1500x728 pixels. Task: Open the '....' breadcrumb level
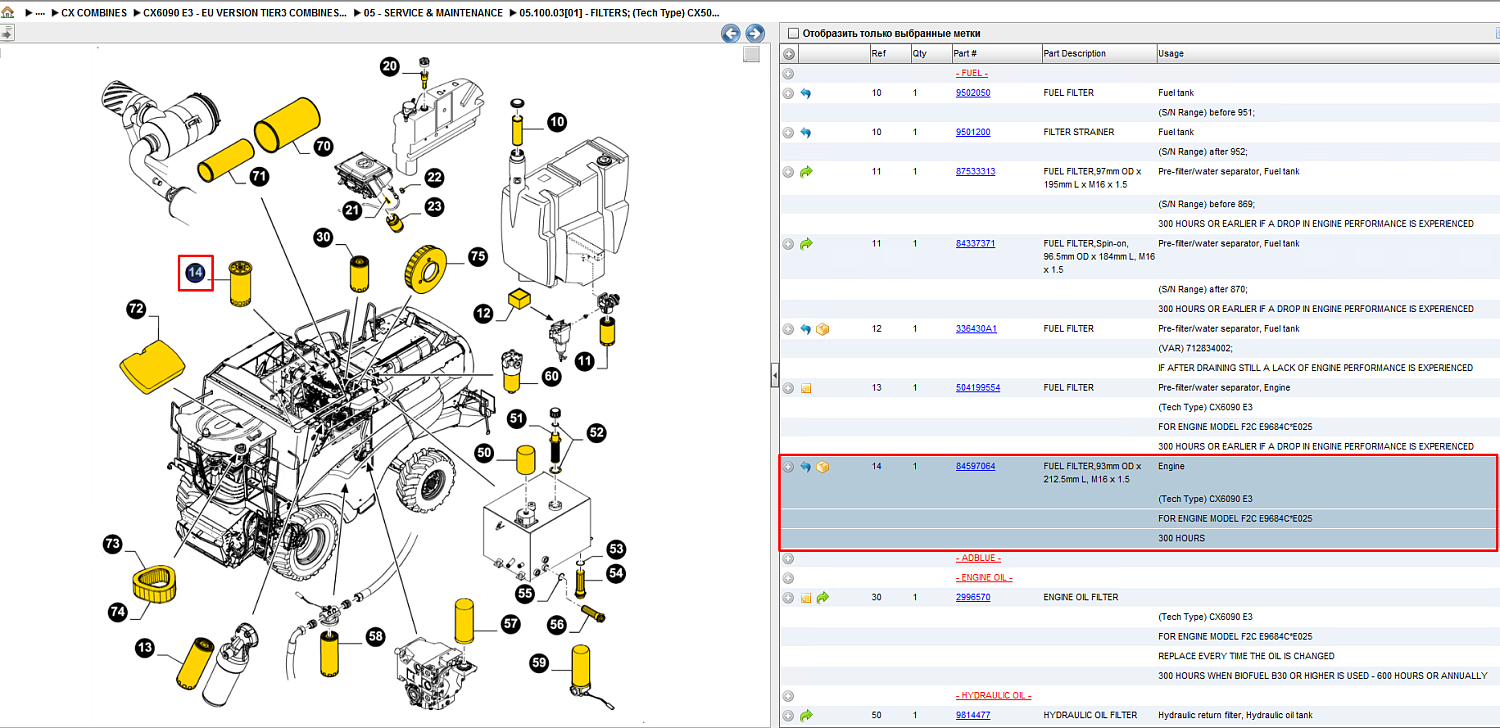[40, 13]
